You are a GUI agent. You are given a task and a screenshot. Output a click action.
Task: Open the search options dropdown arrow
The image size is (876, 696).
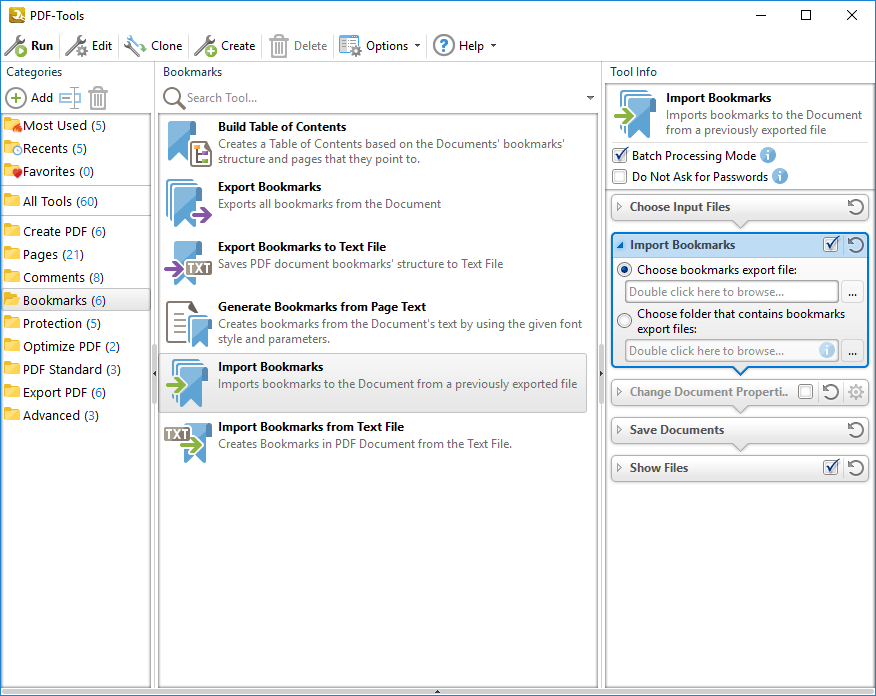(590, 98)
